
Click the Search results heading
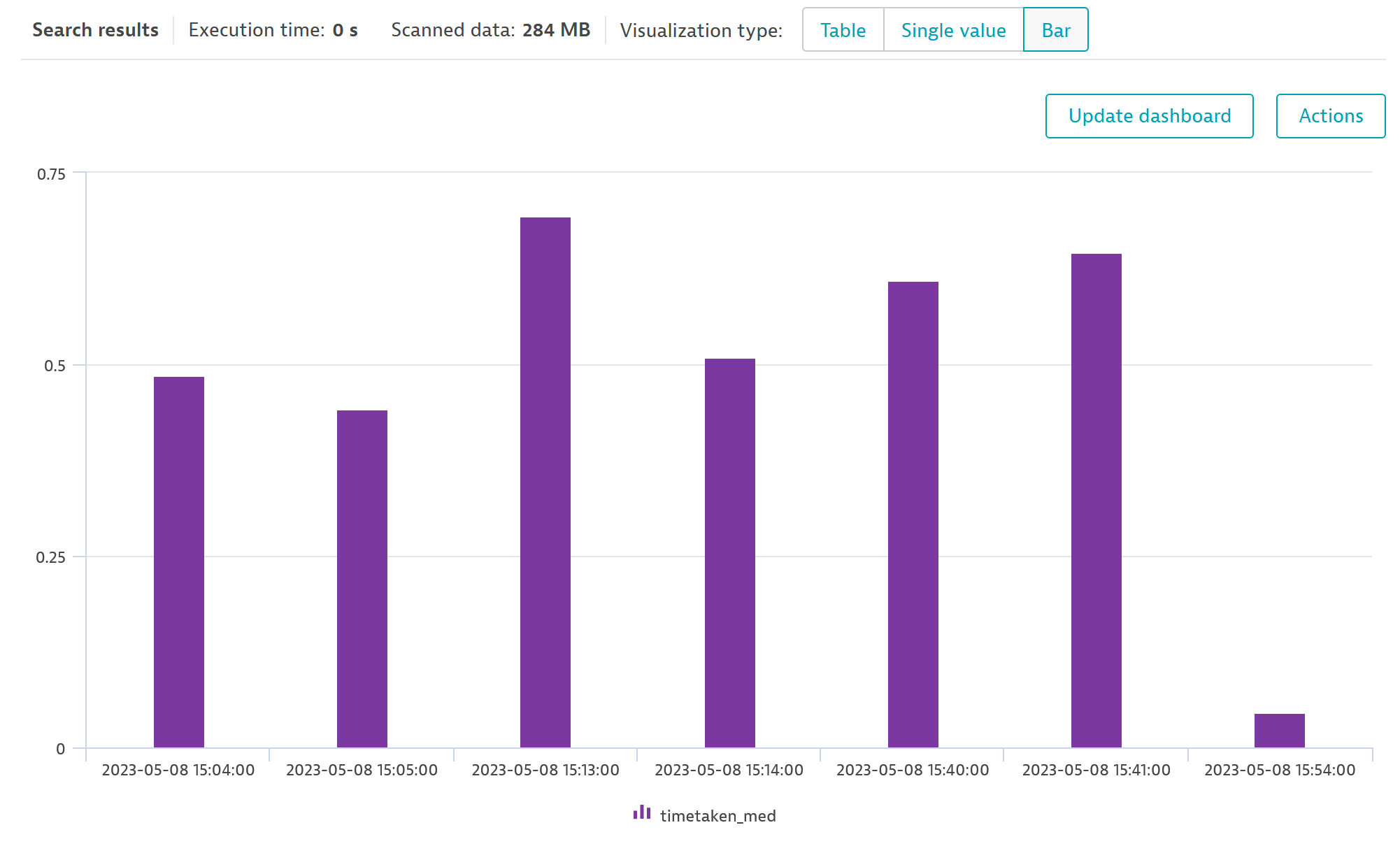tap(95, 30)
